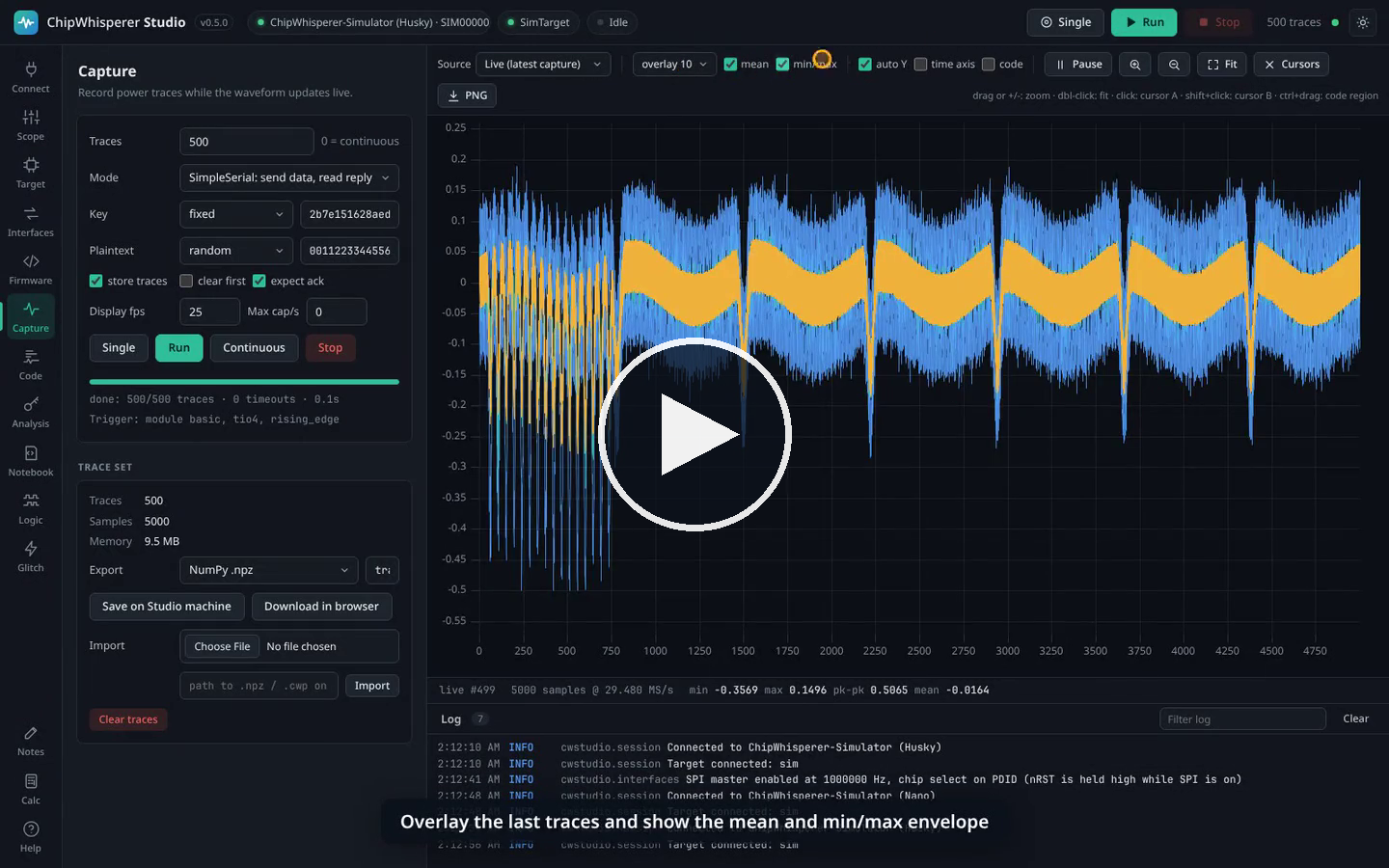Zoom out on the waveform
Viewport: 1389px width, 868px height.
click(x=1174, y=65)
